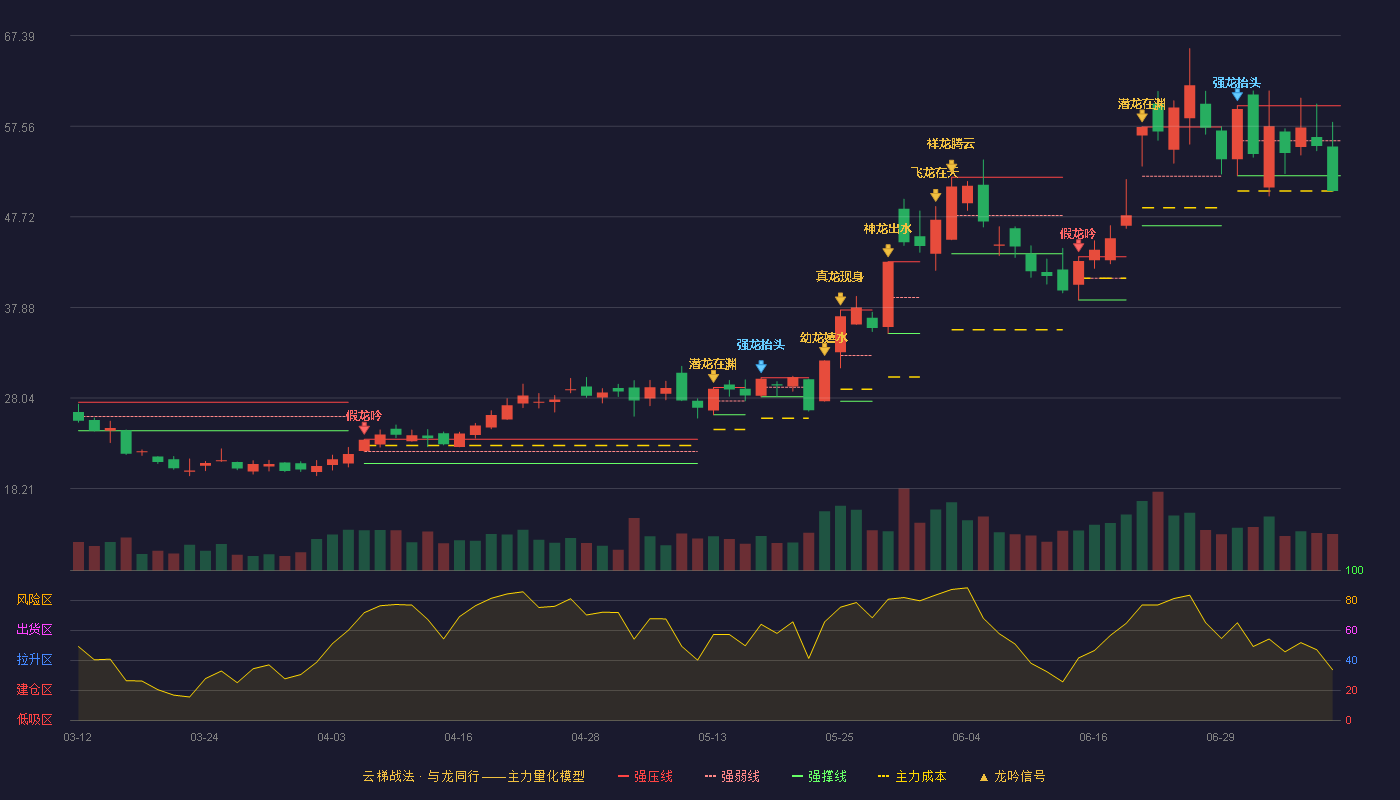The height and width of the screenshot is (800, 1400).
Task: Toggle the 主力成本 legend series
Action: pyautogui.click(x=912, y=776)
